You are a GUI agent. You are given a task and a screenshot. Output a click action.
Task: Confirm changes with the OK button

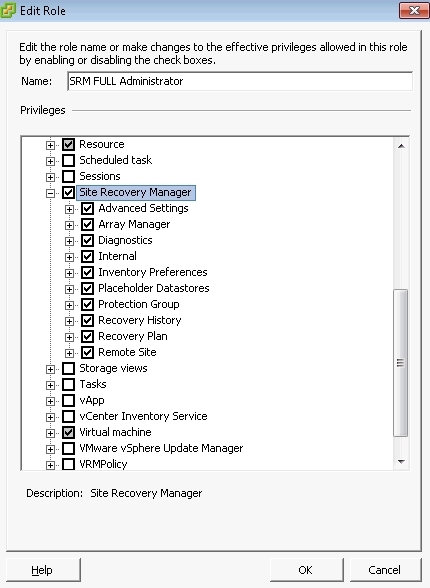tap(306, 570)
